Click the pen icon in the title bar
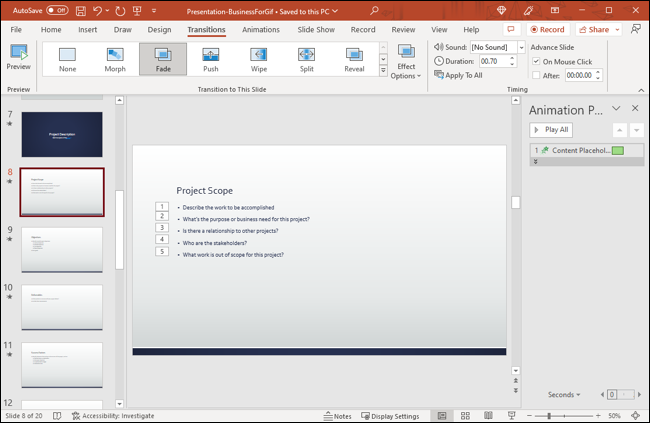 [528, 10]
